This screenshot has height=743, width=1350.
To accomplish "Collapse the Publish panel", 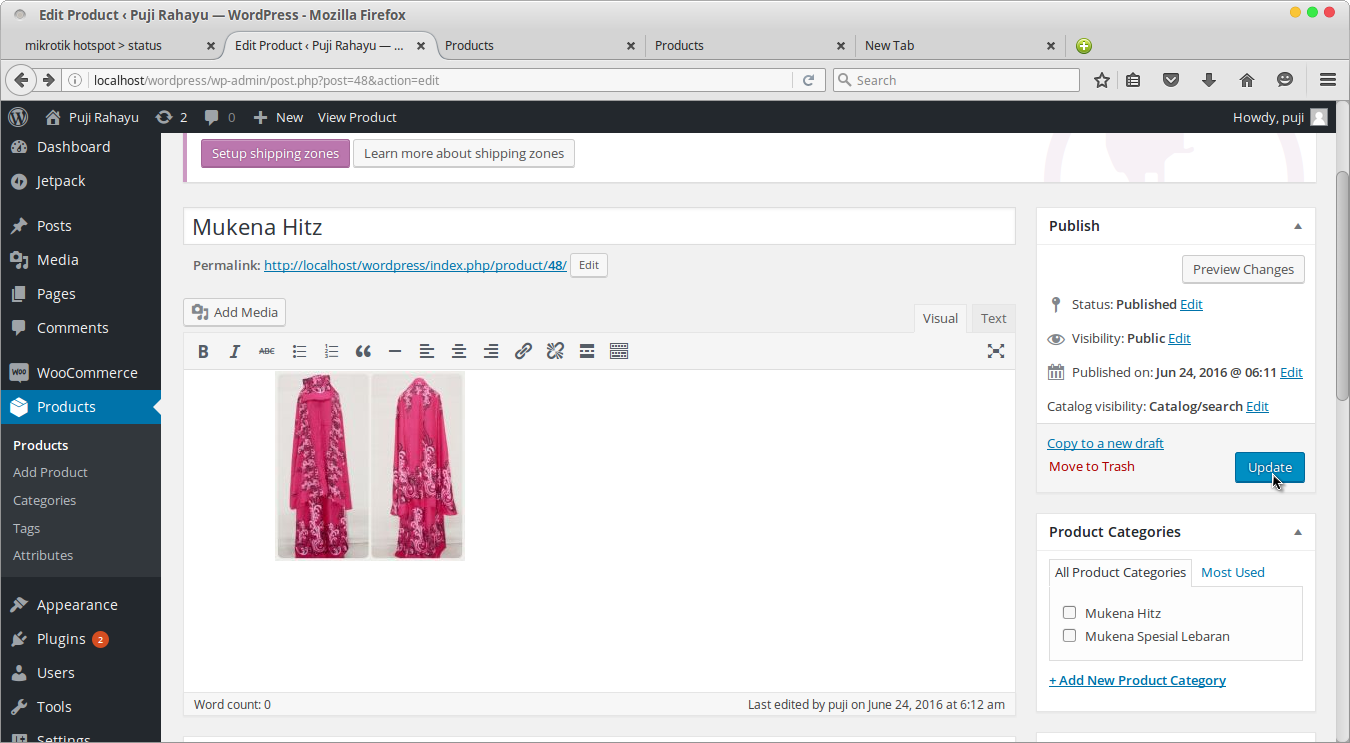I will pos(1297,225).
